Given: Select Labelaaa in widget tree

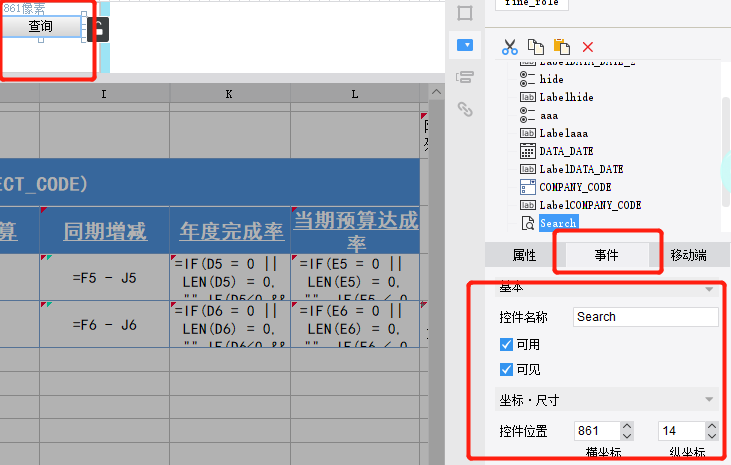Looking at the screenshot, I should click(564, 133).
